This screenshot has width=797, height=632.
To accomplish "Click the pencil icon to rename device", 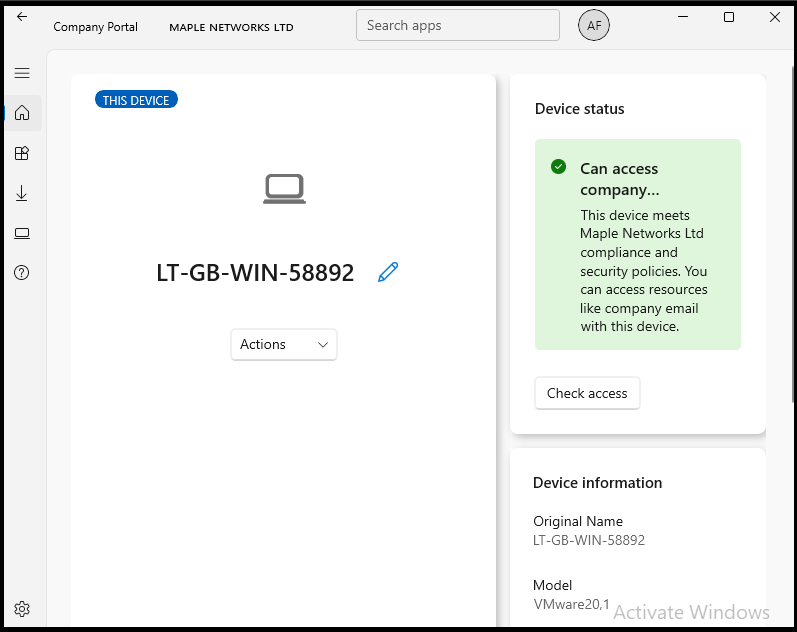I will [388, 272].
